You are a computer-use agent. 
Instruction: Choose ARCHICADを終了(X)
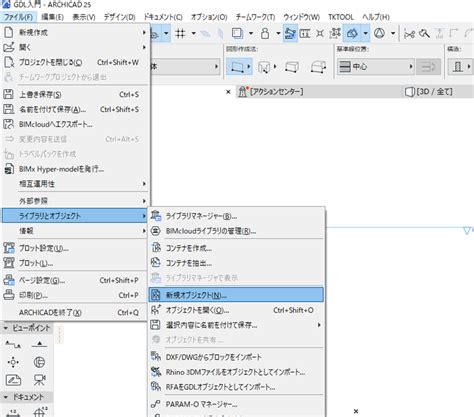click(75, 313)
